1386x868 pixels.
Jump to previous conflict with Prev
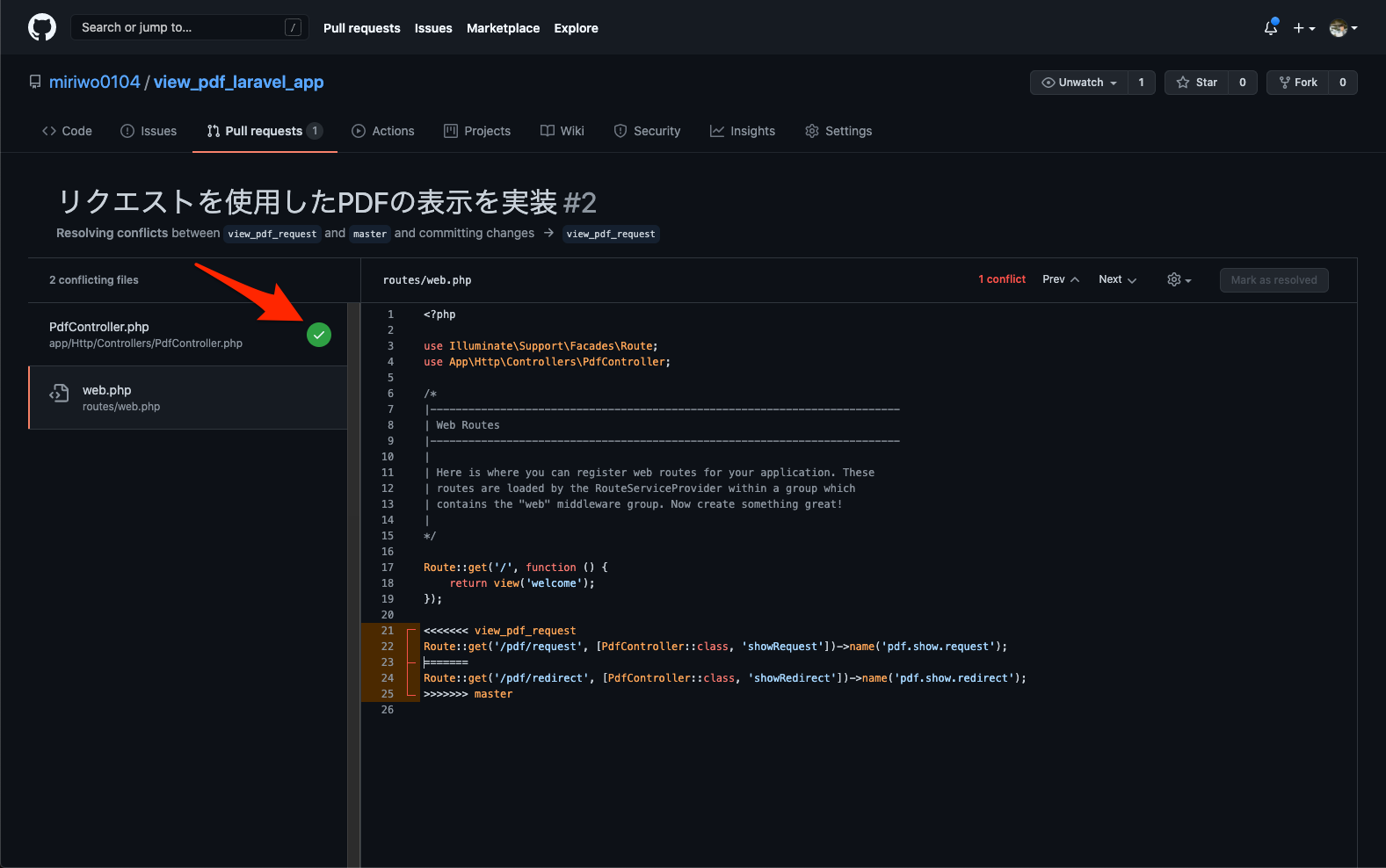click(1061, 279)
